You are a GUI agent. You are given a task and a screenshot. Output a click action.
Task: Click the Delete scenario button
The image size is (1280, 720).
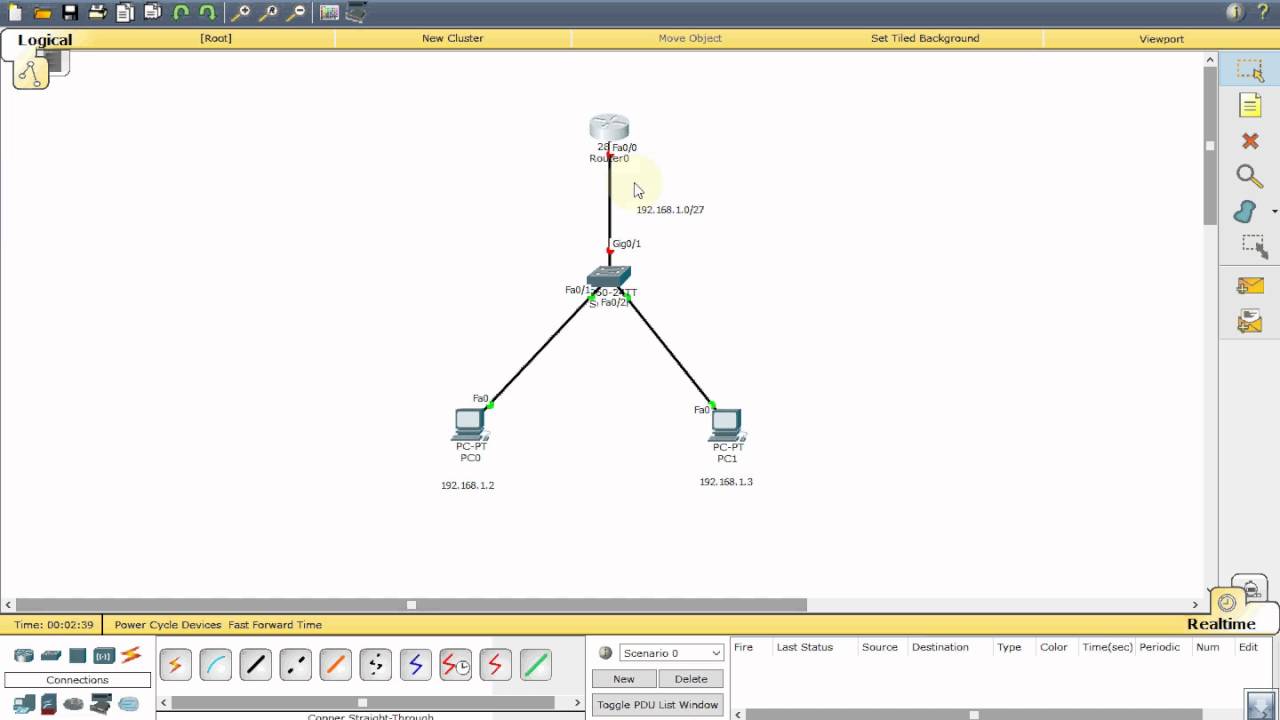pos(691,679)
